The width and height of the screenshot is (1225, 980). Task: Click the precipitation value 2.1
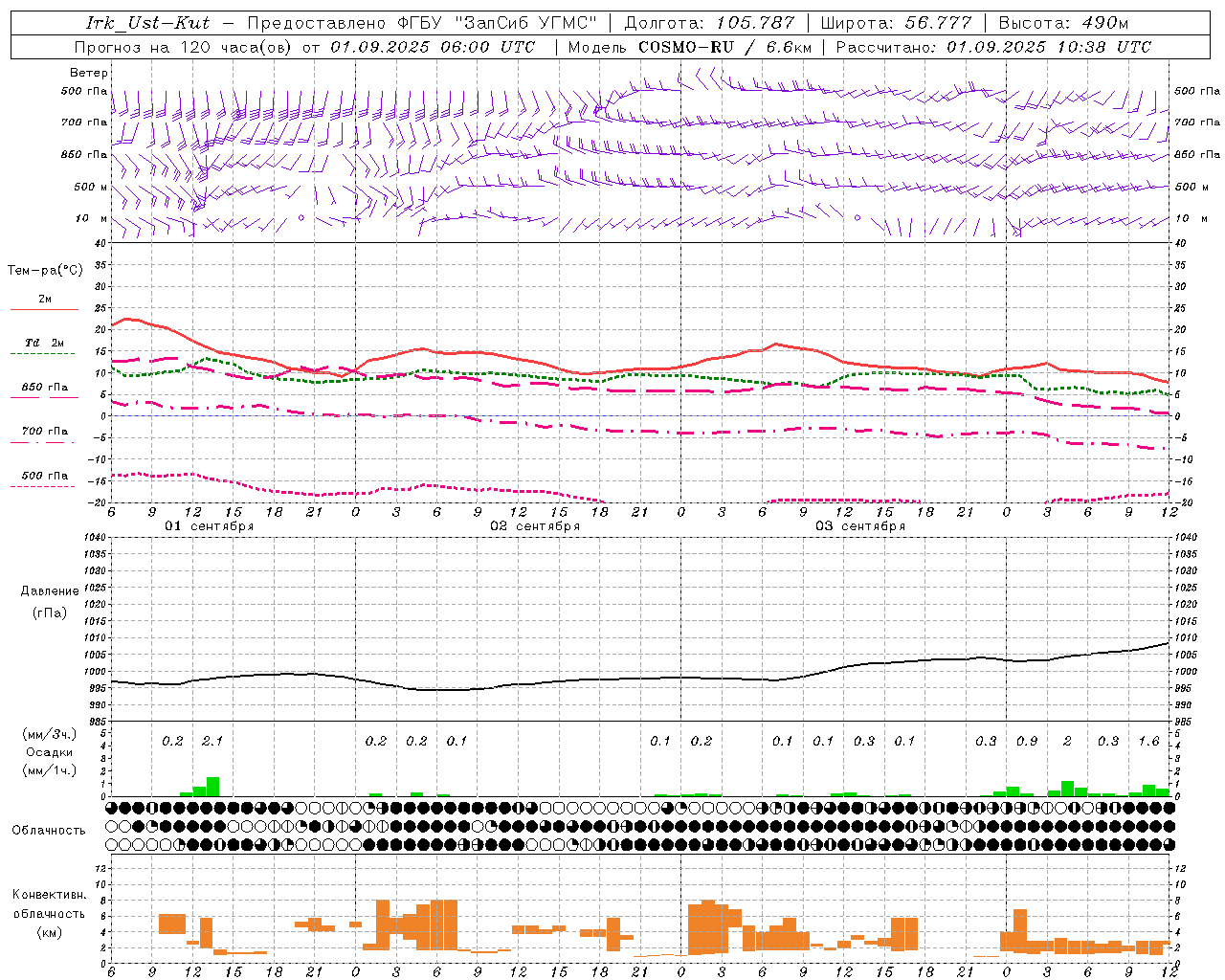click(x=212, y=741)
